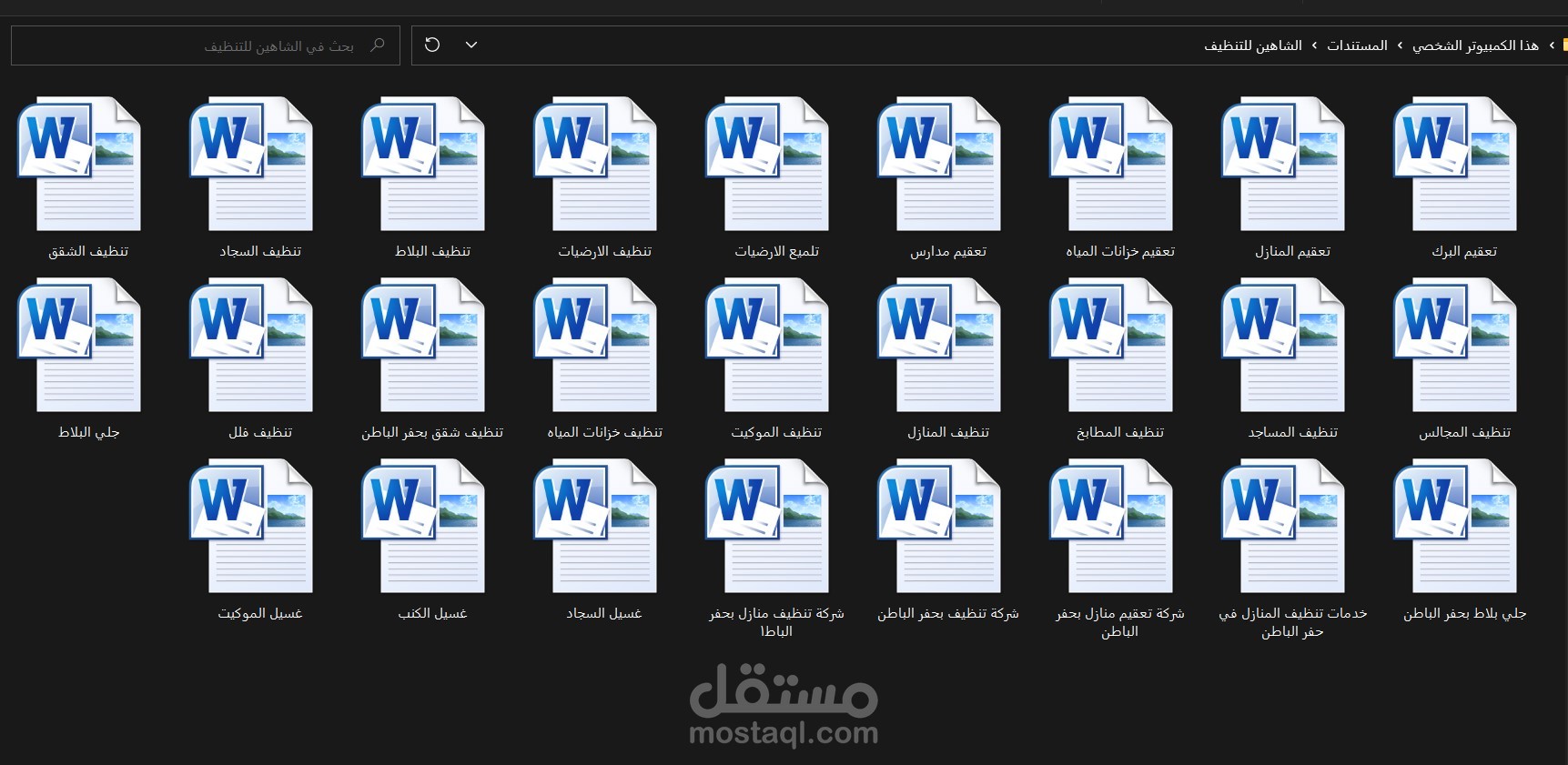Click the تنظيف الشقق document icon
The width and height of the screenshot is (1568, 765).
[x=79, y=164]
